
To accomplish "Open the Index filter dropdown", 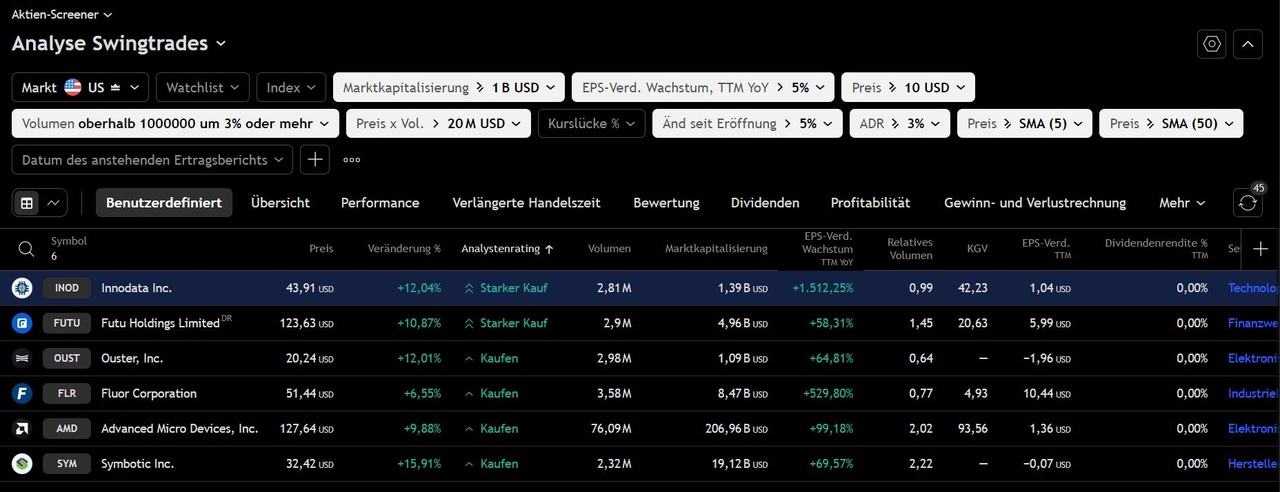I will click(291, 87).
